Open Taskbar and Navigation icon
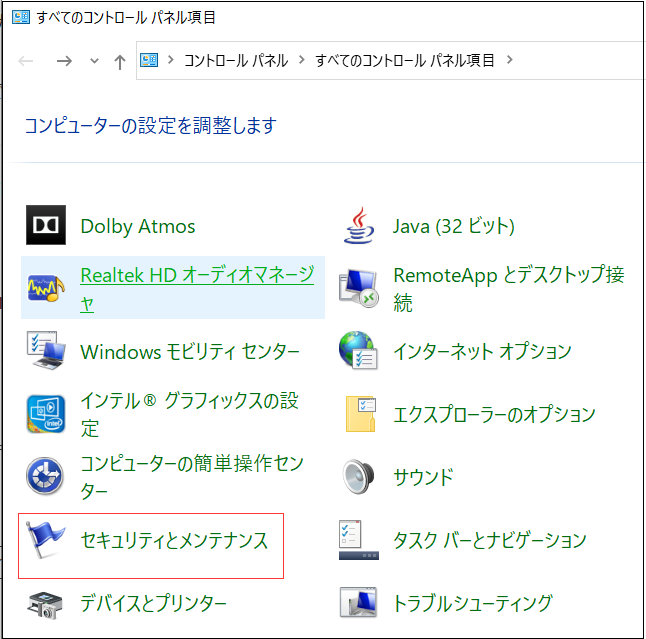This screenshot has width=646, height=639. point(359,540)
